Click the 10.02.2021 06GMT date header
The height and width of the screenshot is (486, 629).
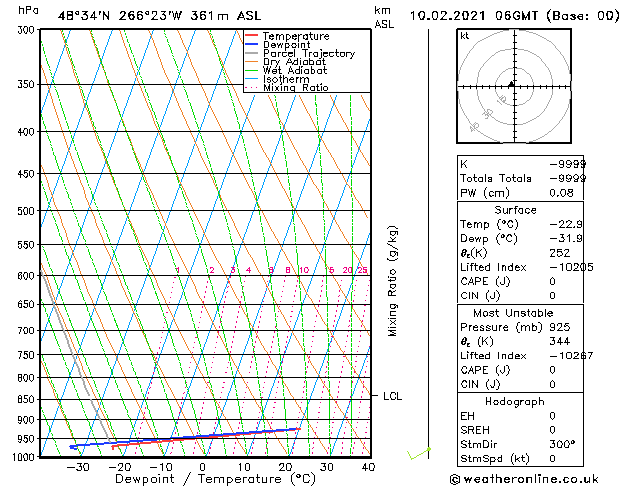tap(515, 16)
